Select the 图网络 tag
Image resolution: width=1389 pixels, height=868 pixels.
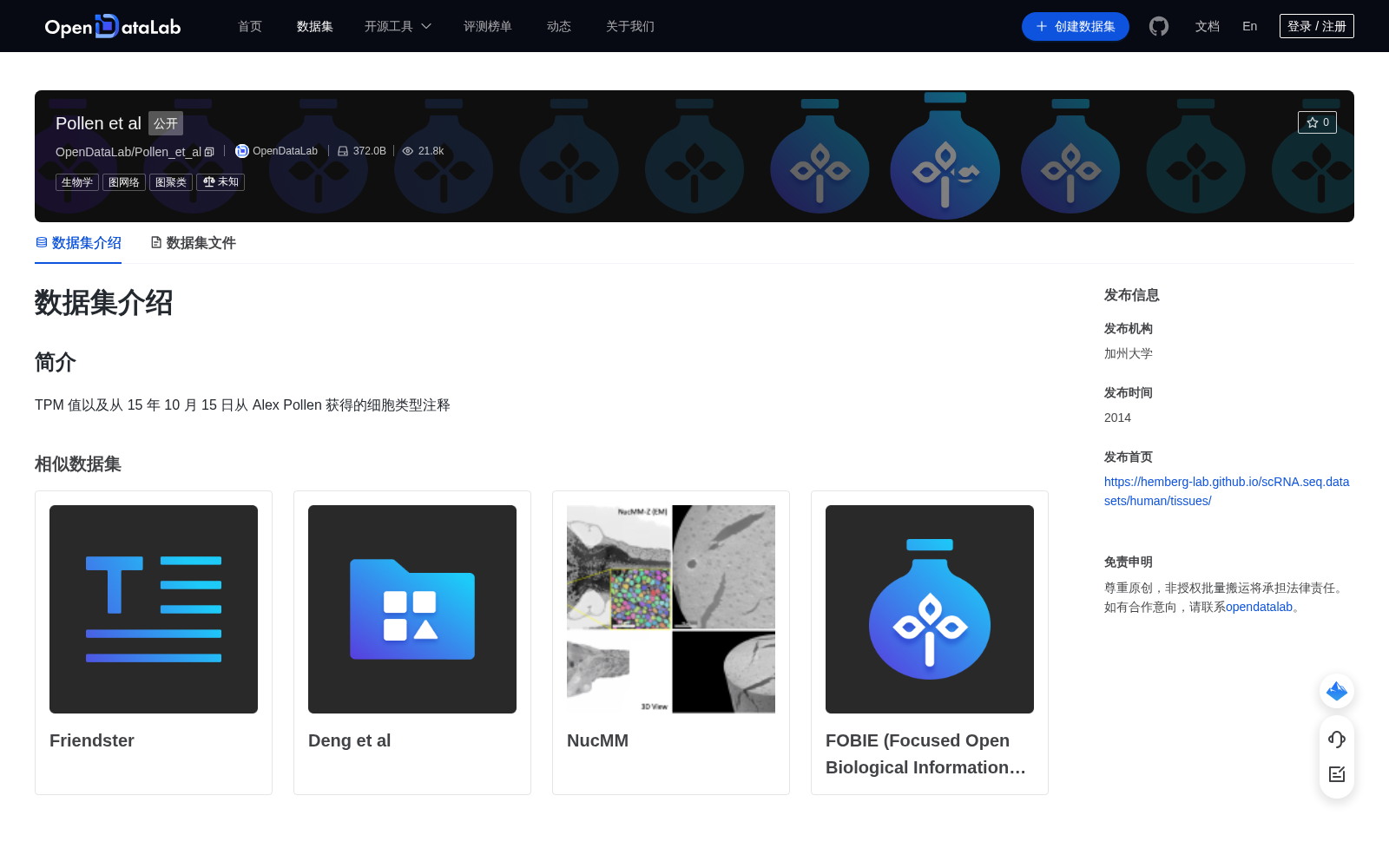tap(124, 182)
